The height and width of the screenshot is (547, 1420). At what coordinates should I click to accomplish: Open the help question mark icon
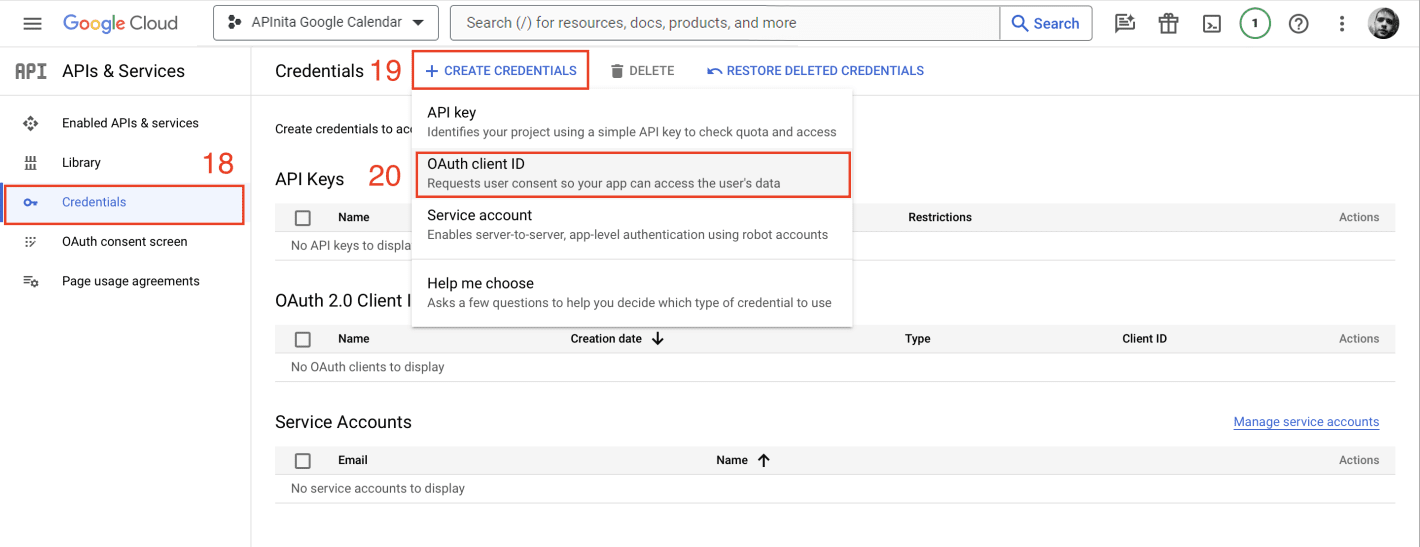pos(1298,23)
